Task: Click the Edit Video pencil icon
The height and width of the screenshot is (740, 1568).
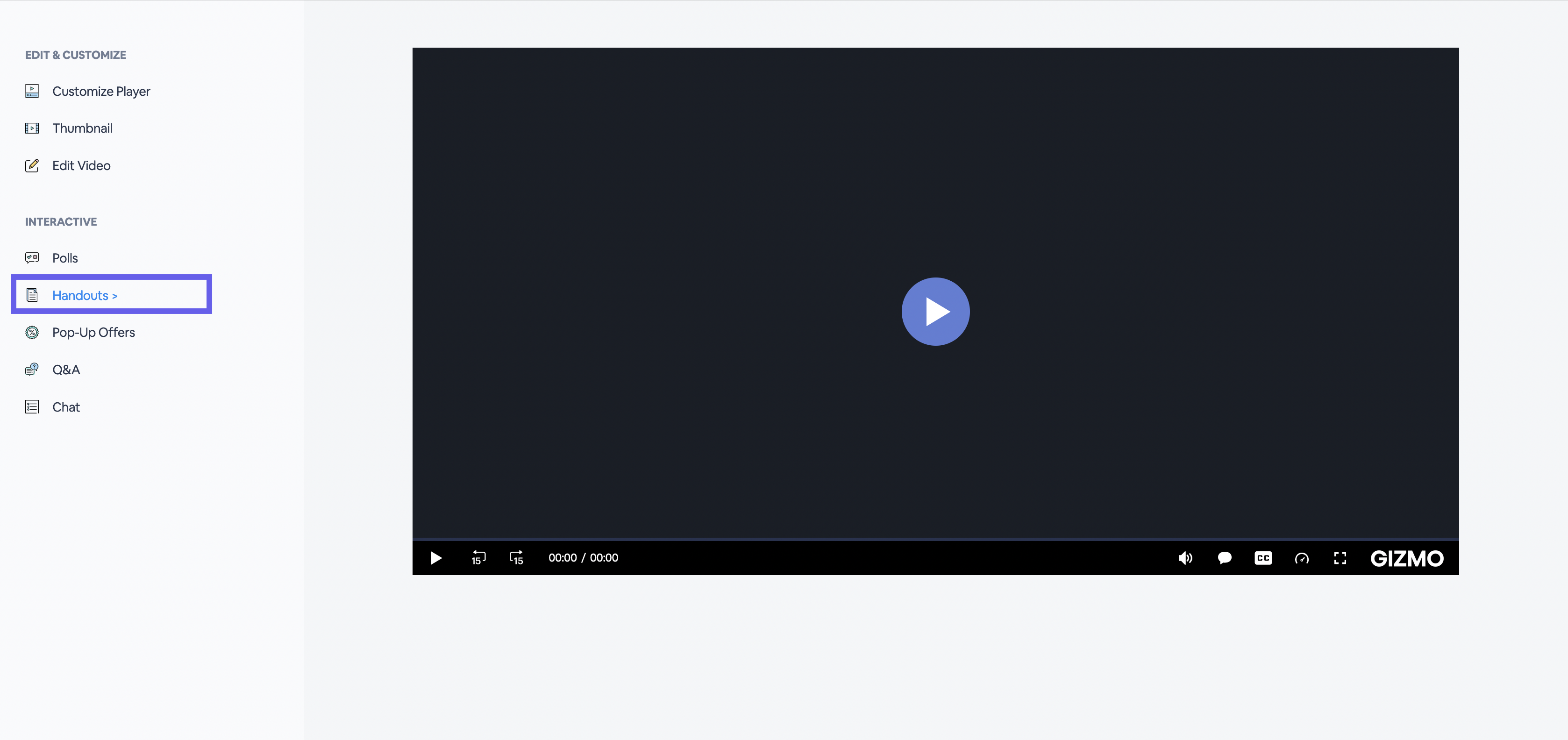Action: click(32, 165)
